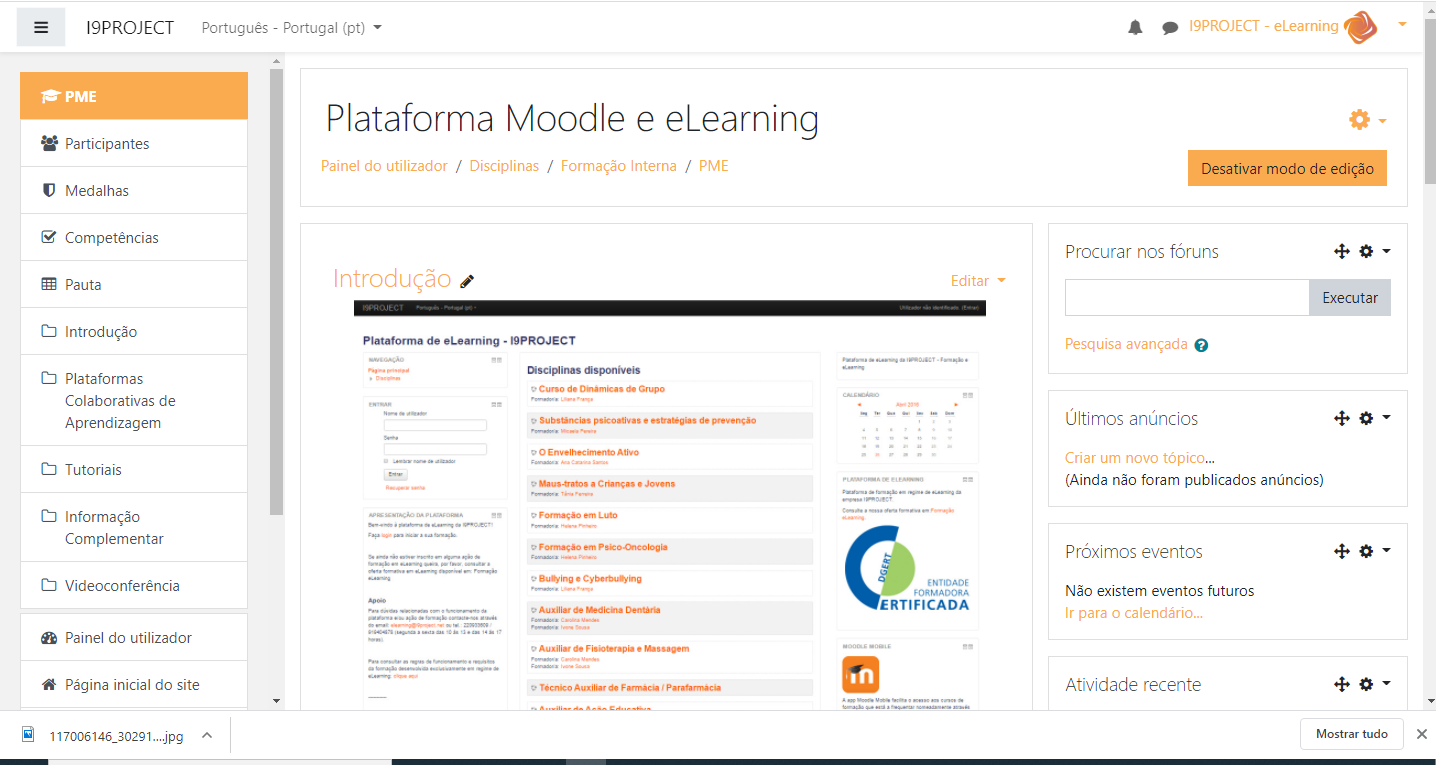Image resolution: width=1436 pixels, height=765 pixels.
Task: Open the notifications bell
Action: [x=1135, y=28]
